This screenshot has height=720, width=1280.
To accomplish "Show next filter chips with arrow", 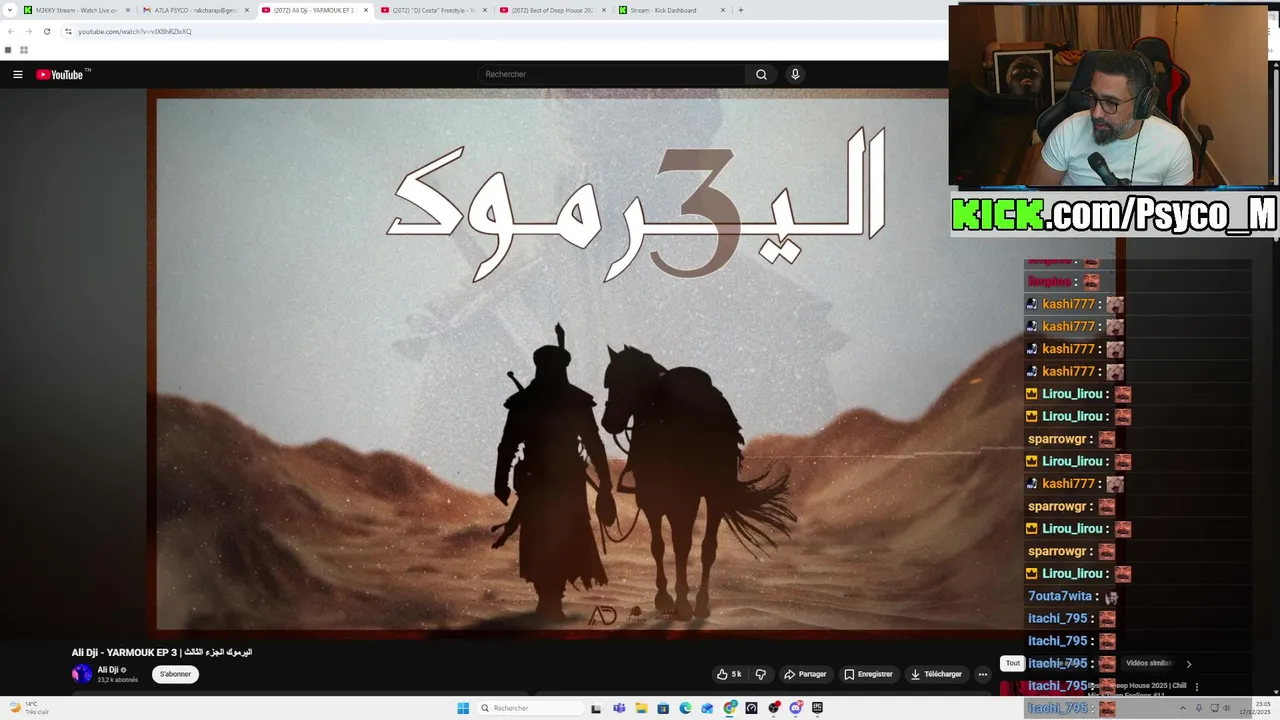I will (1189, 663).
